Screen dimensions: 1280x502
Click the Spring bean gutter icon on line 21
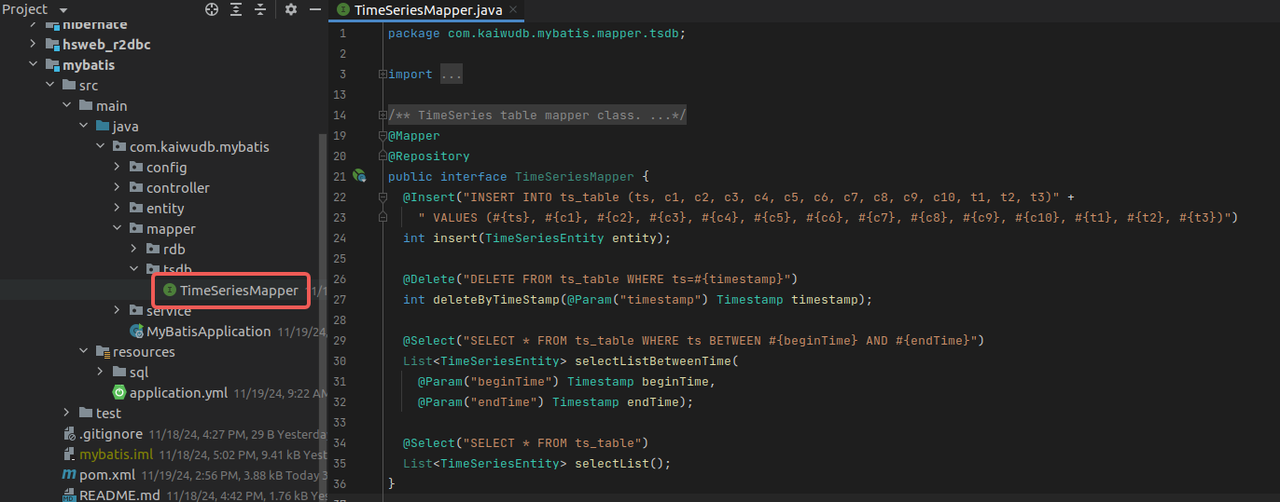(x=359, y=176)
